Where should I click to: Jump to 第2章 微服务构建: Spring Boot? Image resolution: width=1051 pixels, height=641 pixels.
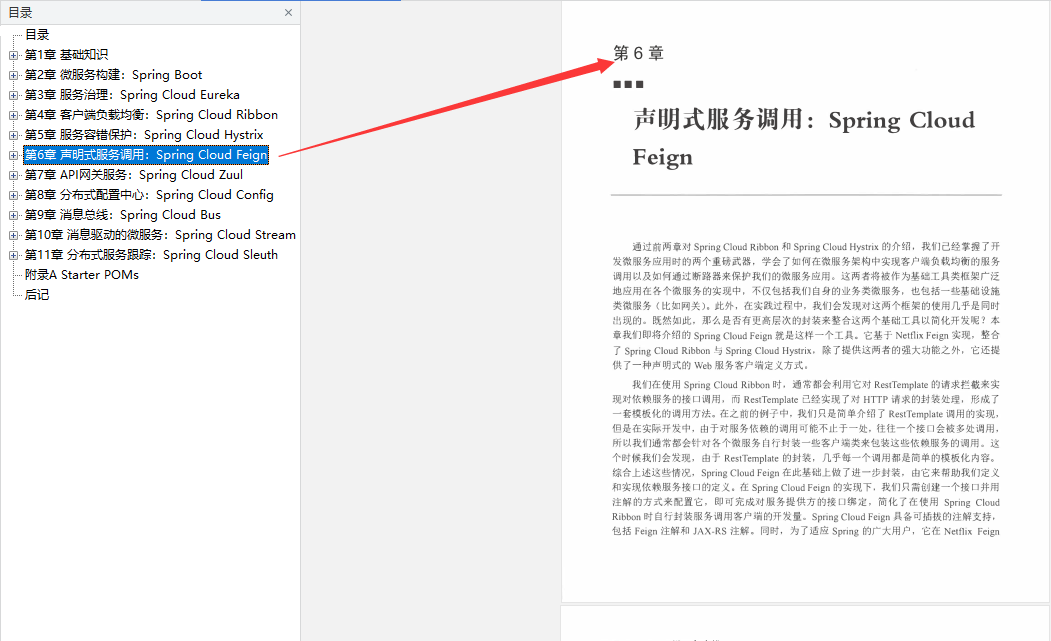pyautogui.click(x=113, y=75)
